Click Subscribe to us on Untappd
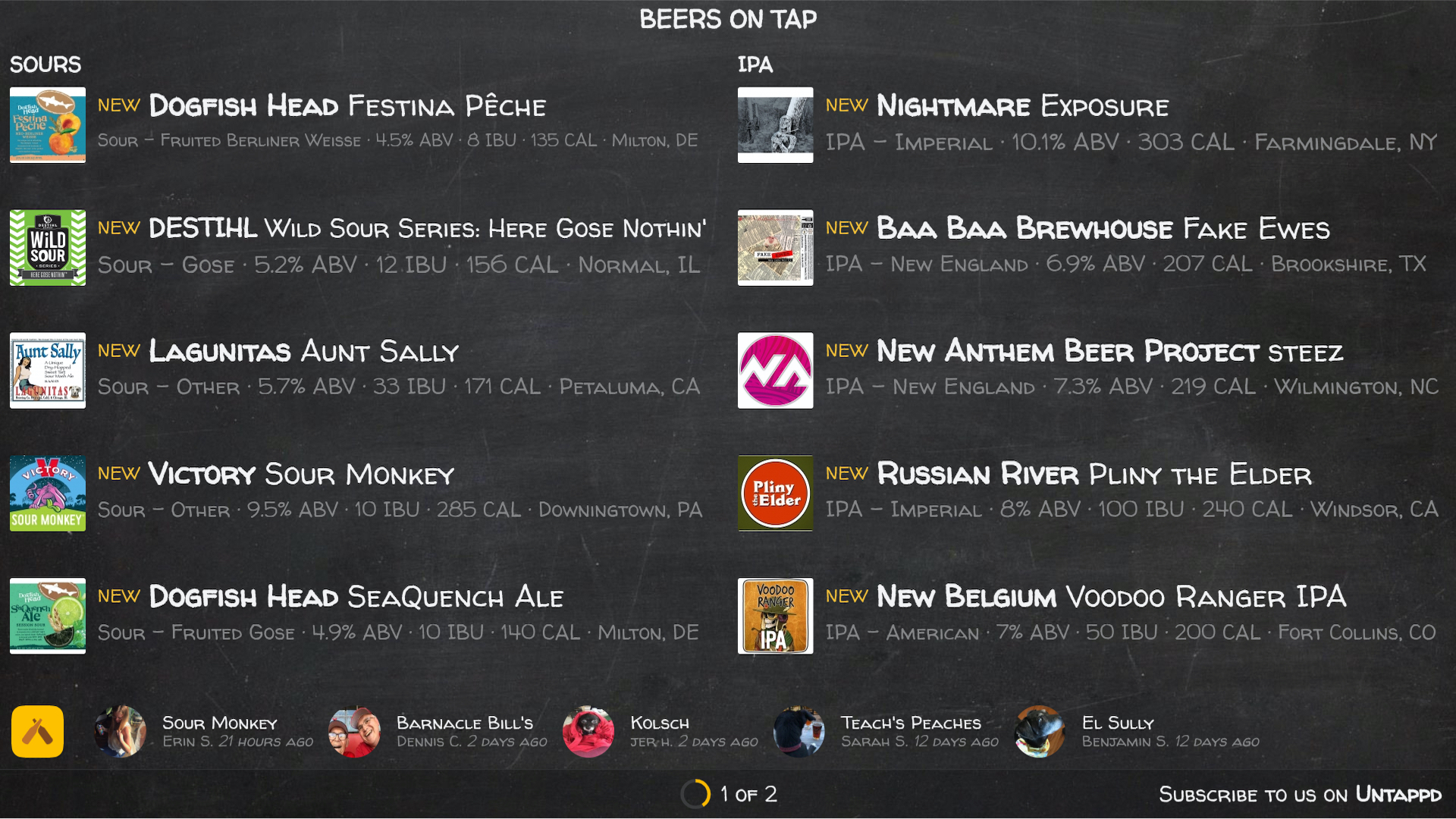1456x819 pixels. click(x=1300, y=795)
